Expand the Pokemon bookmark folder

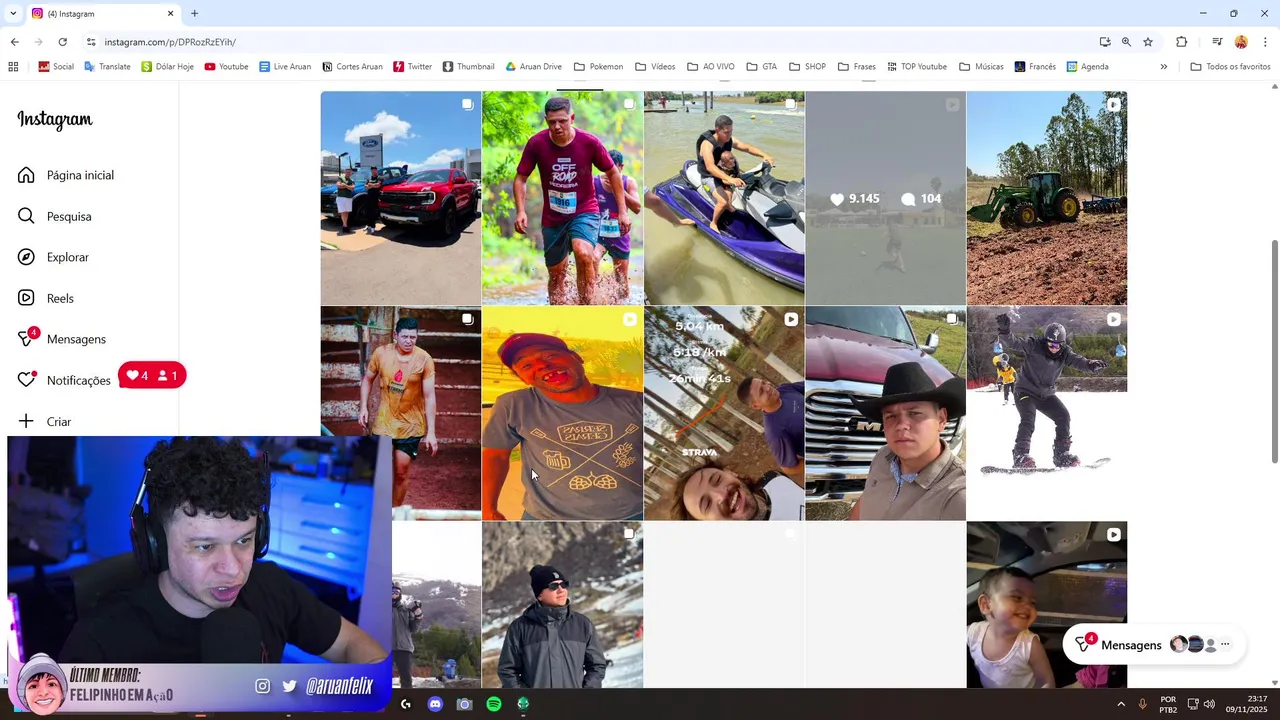coord(598,67)
